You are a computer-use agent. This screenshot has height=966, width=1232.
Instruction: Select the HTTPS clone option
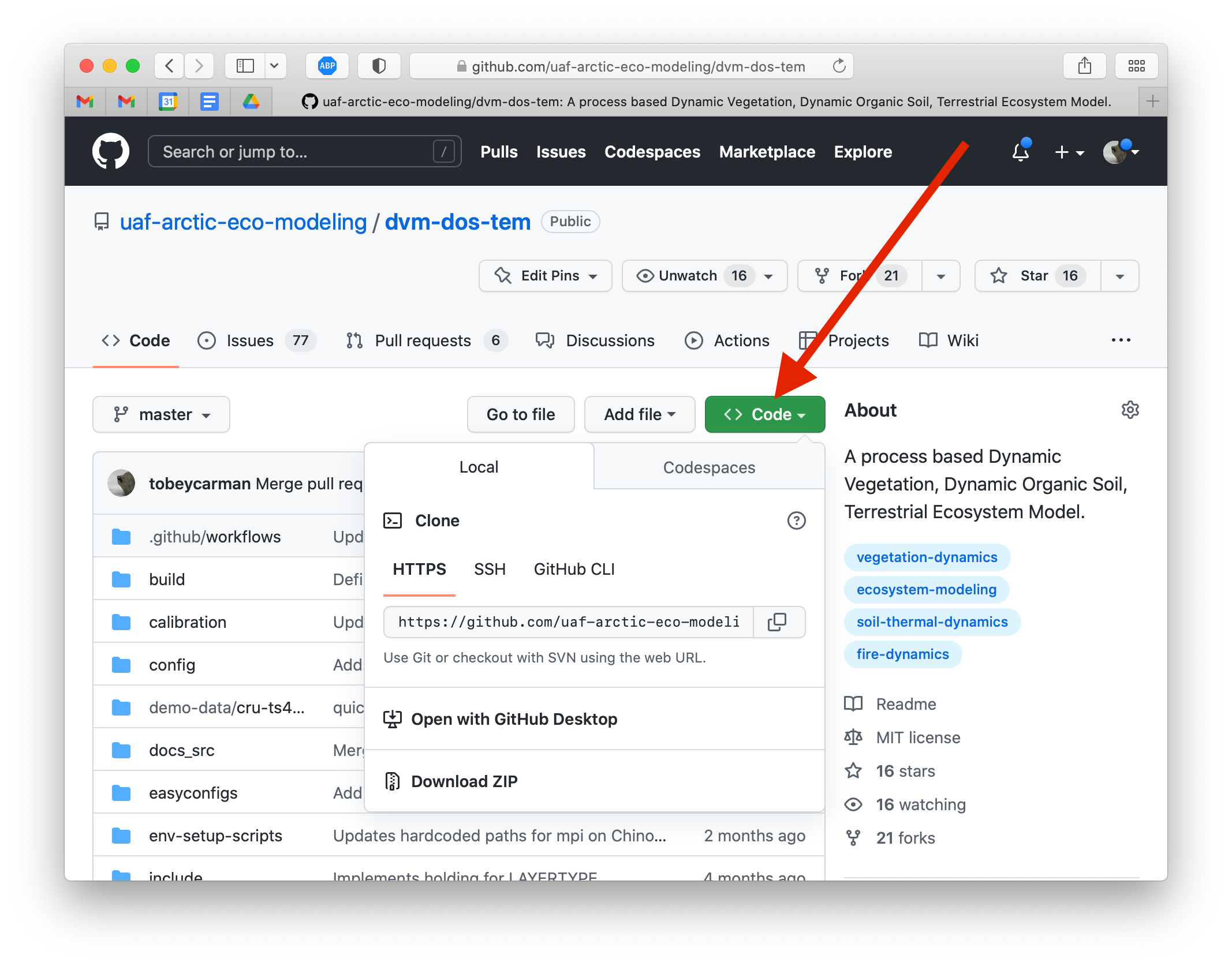pos(419,570)
